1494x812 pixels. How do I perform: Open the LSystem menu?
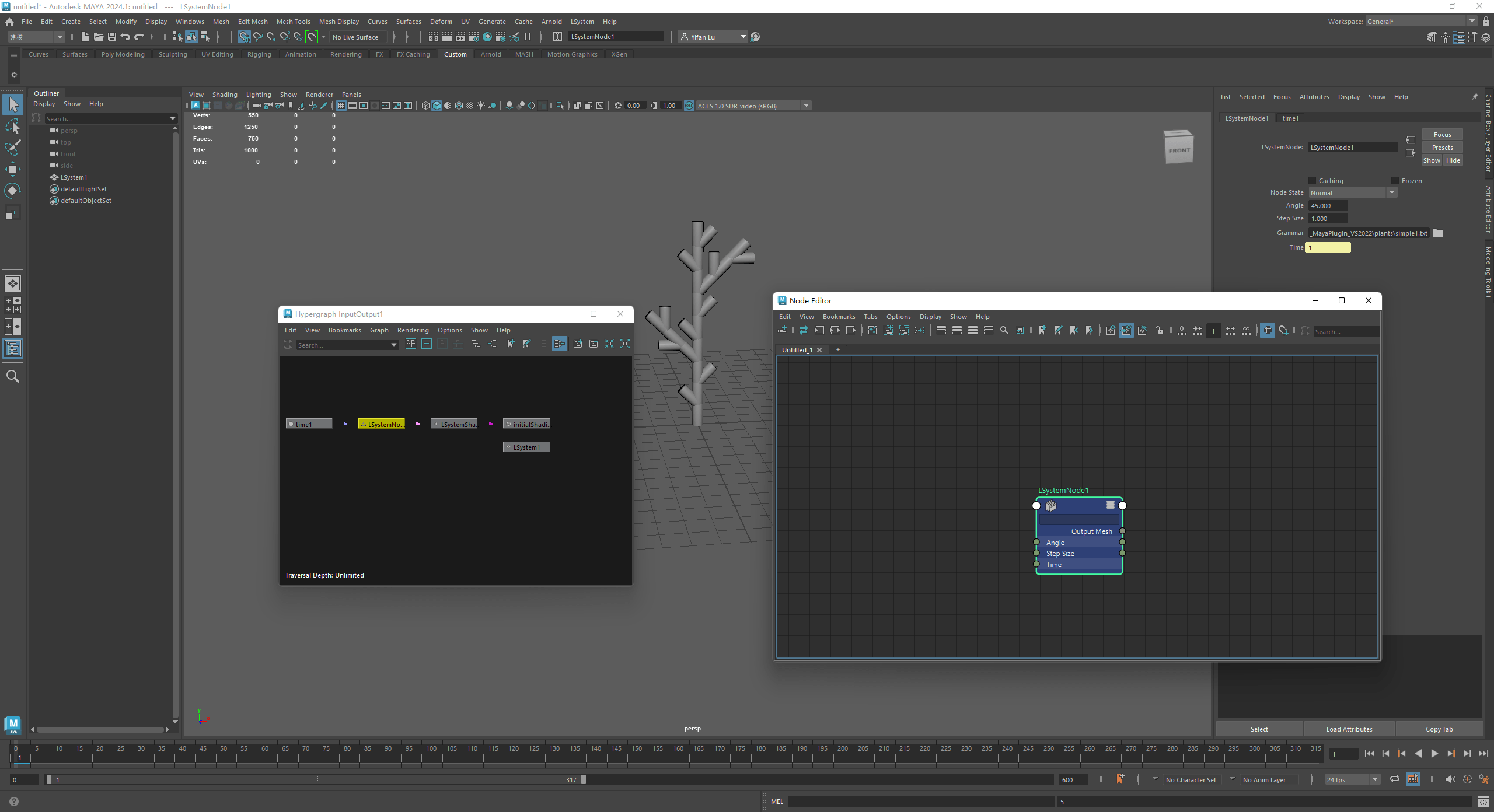[582, 22]
